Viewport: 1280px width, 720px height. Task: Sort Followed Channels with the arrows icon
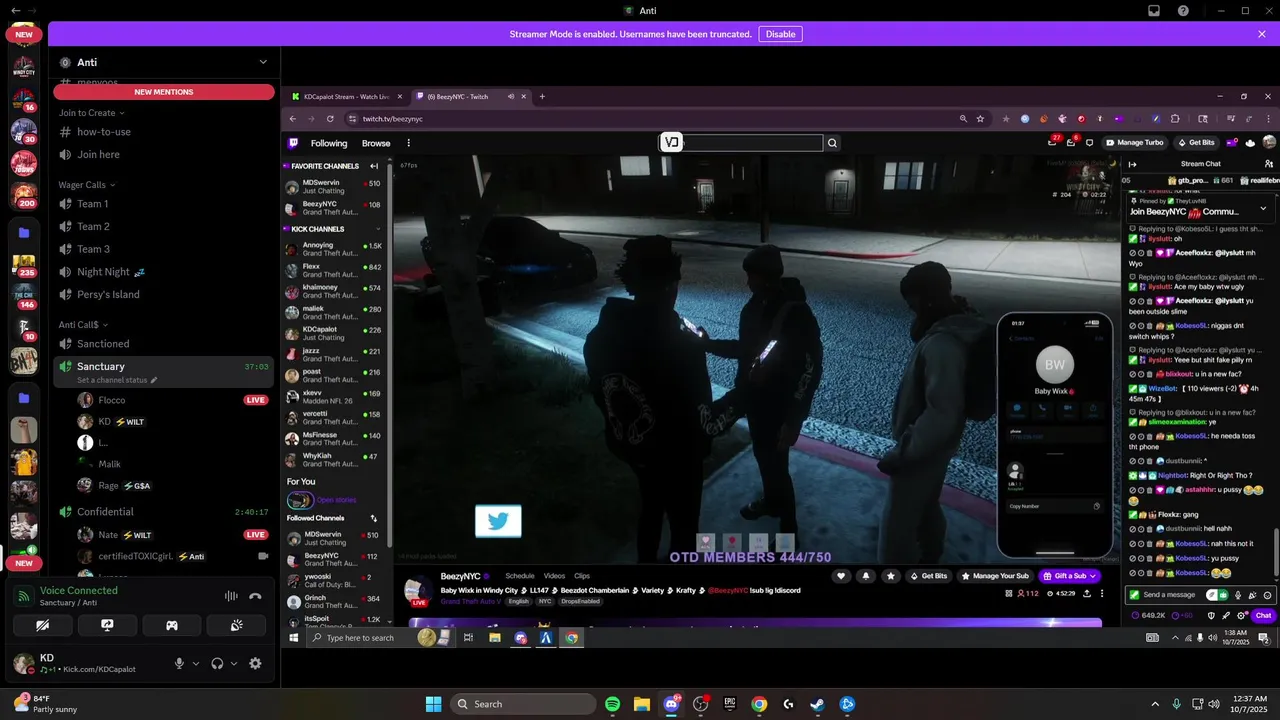374,518
